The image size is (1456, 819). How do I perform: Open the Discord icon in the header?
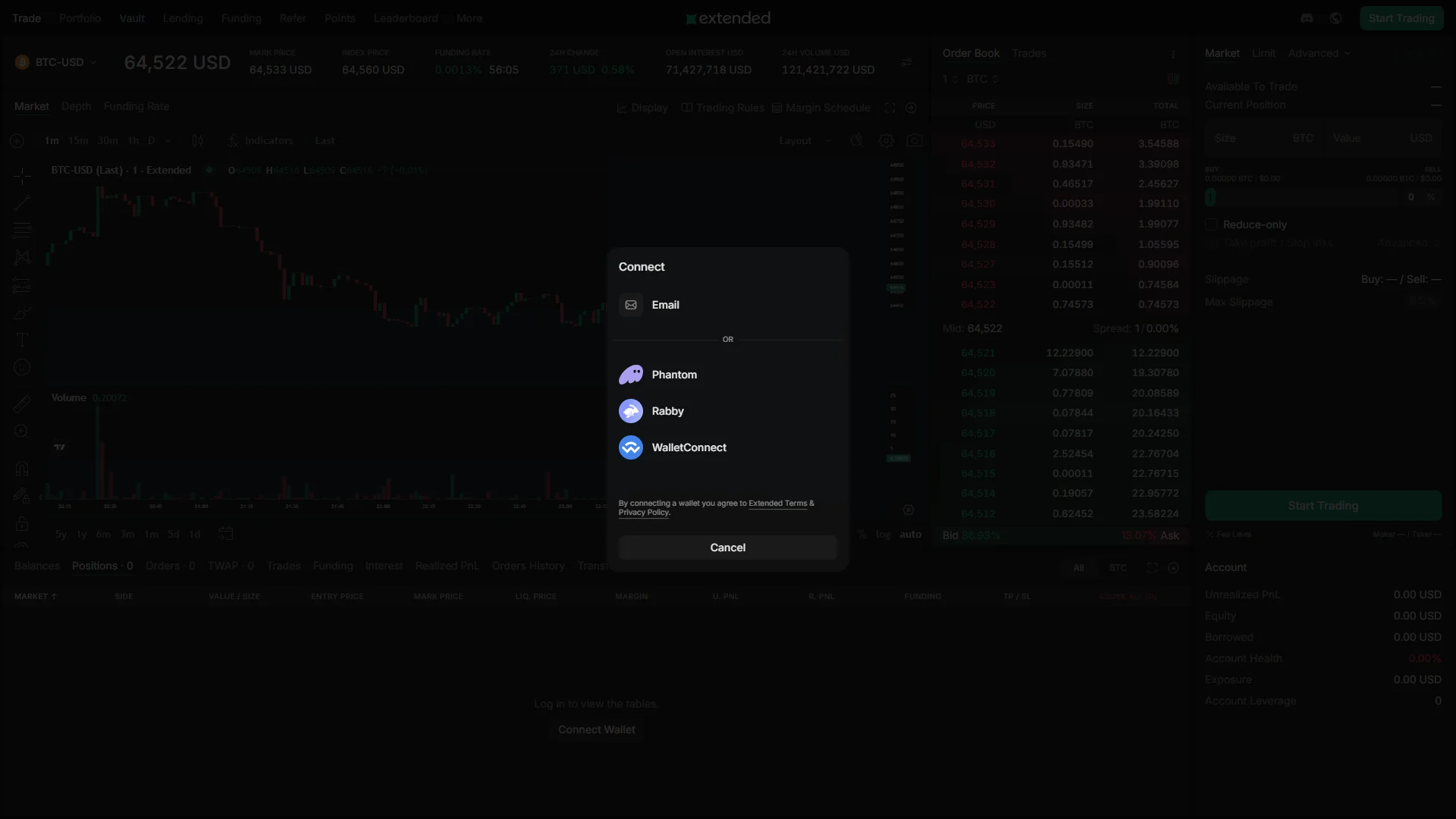1307,18
